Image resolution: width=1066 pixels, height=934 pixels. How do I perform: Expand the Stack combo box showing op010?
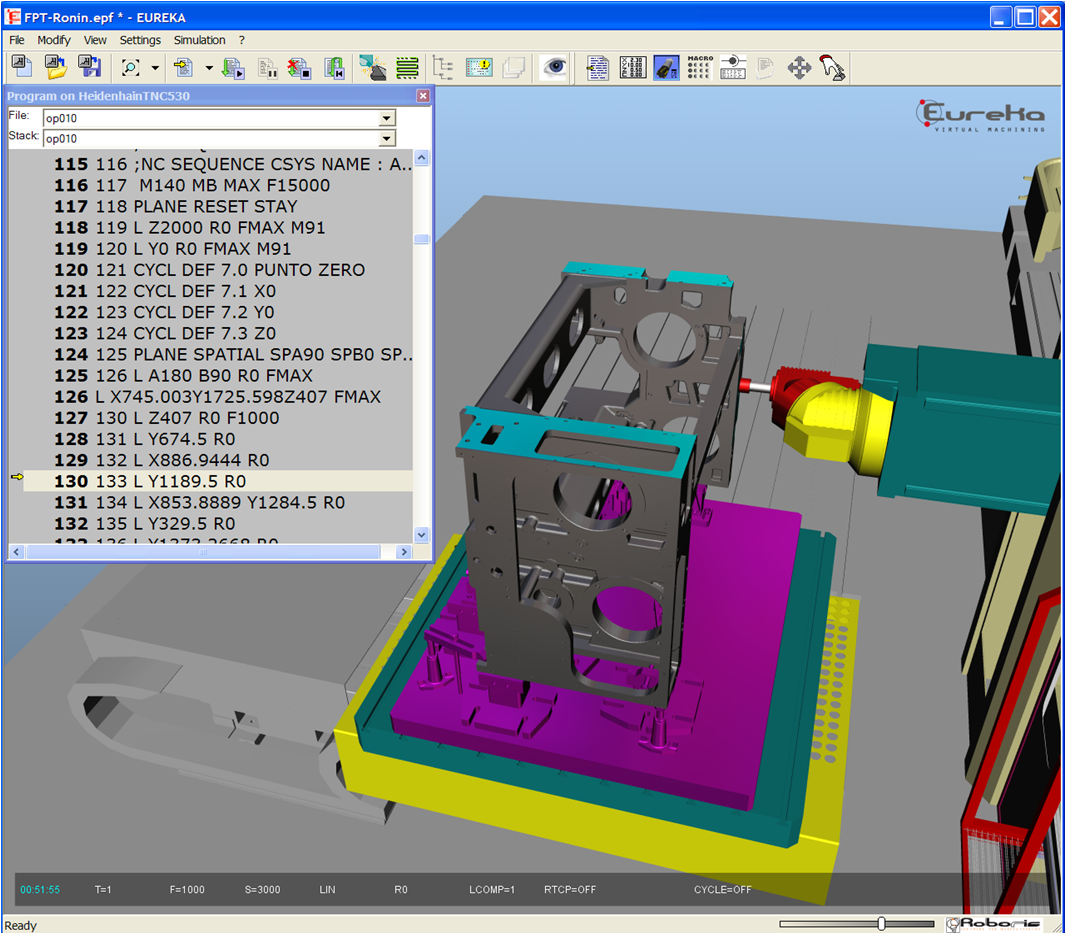point(386,139)
